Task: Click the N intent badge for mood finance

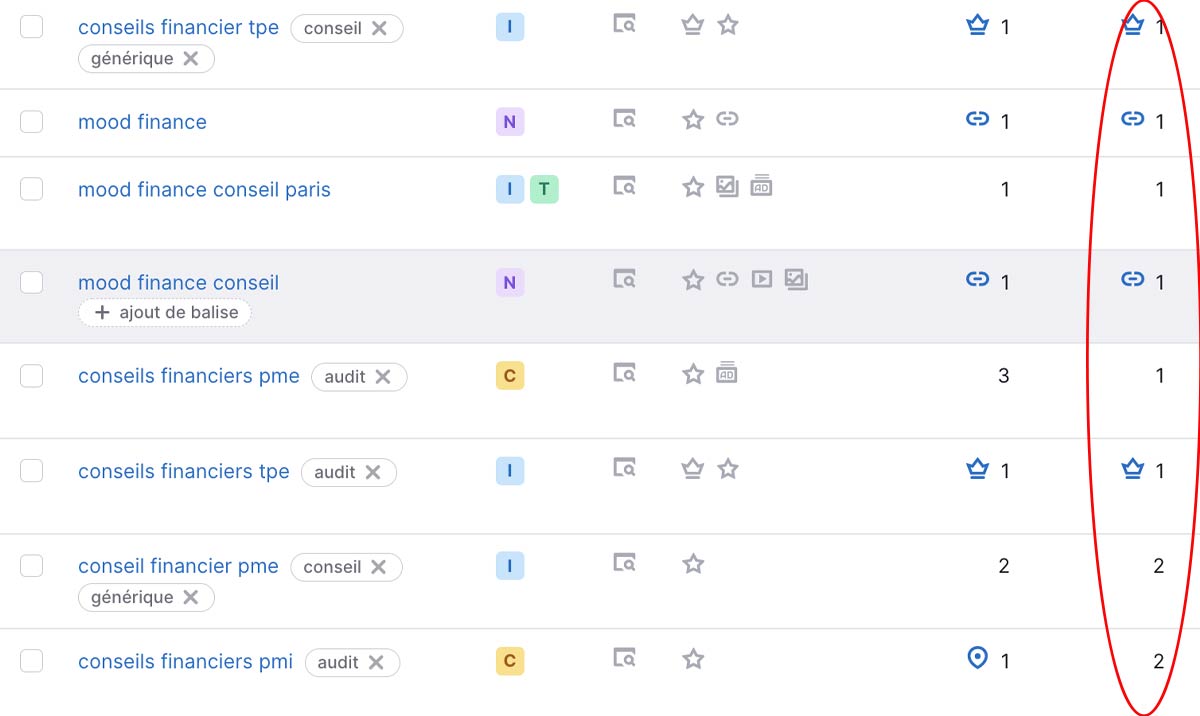Action: pos(509,122)
